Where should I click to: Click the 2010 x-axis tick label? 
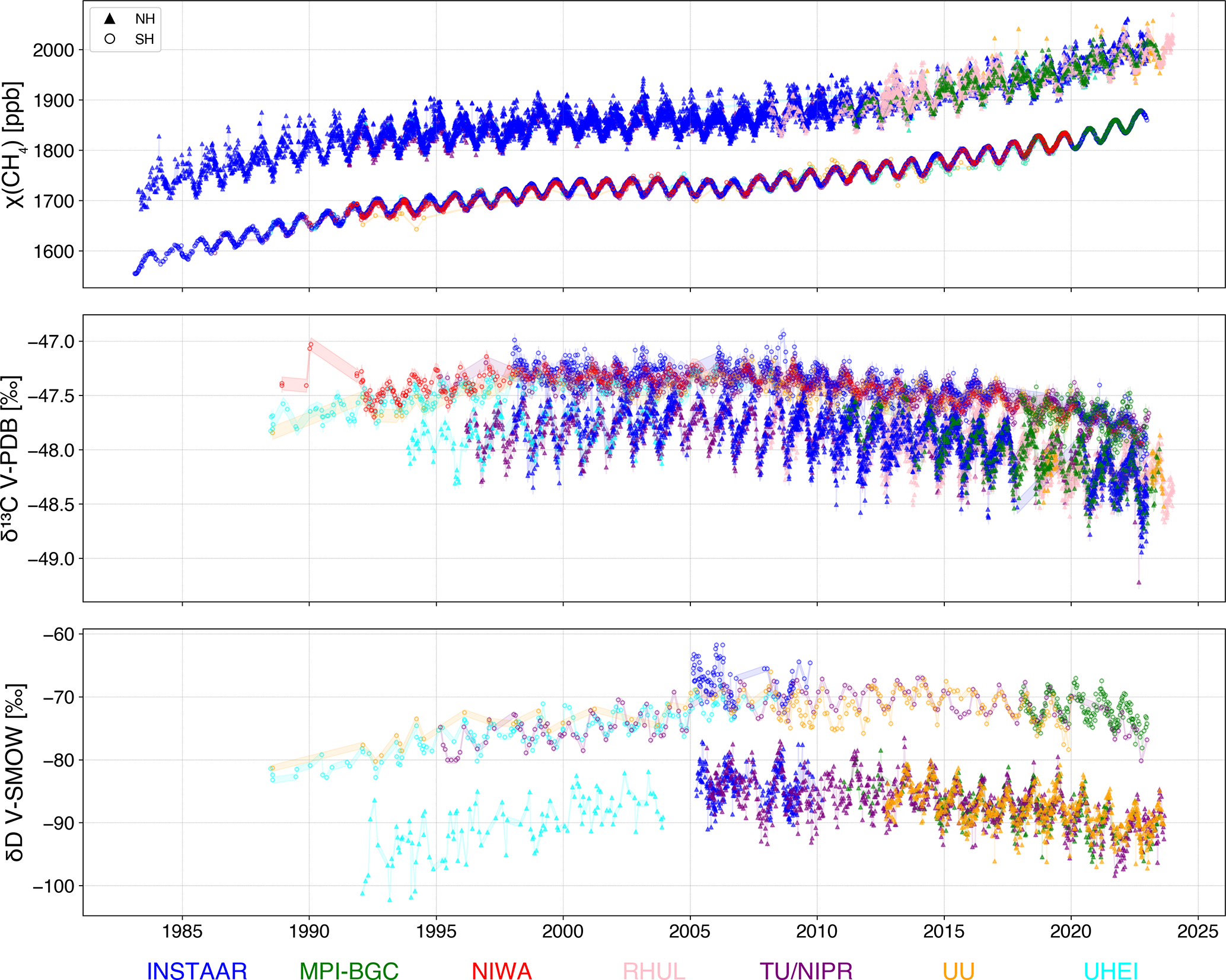[x=817, y=931]
